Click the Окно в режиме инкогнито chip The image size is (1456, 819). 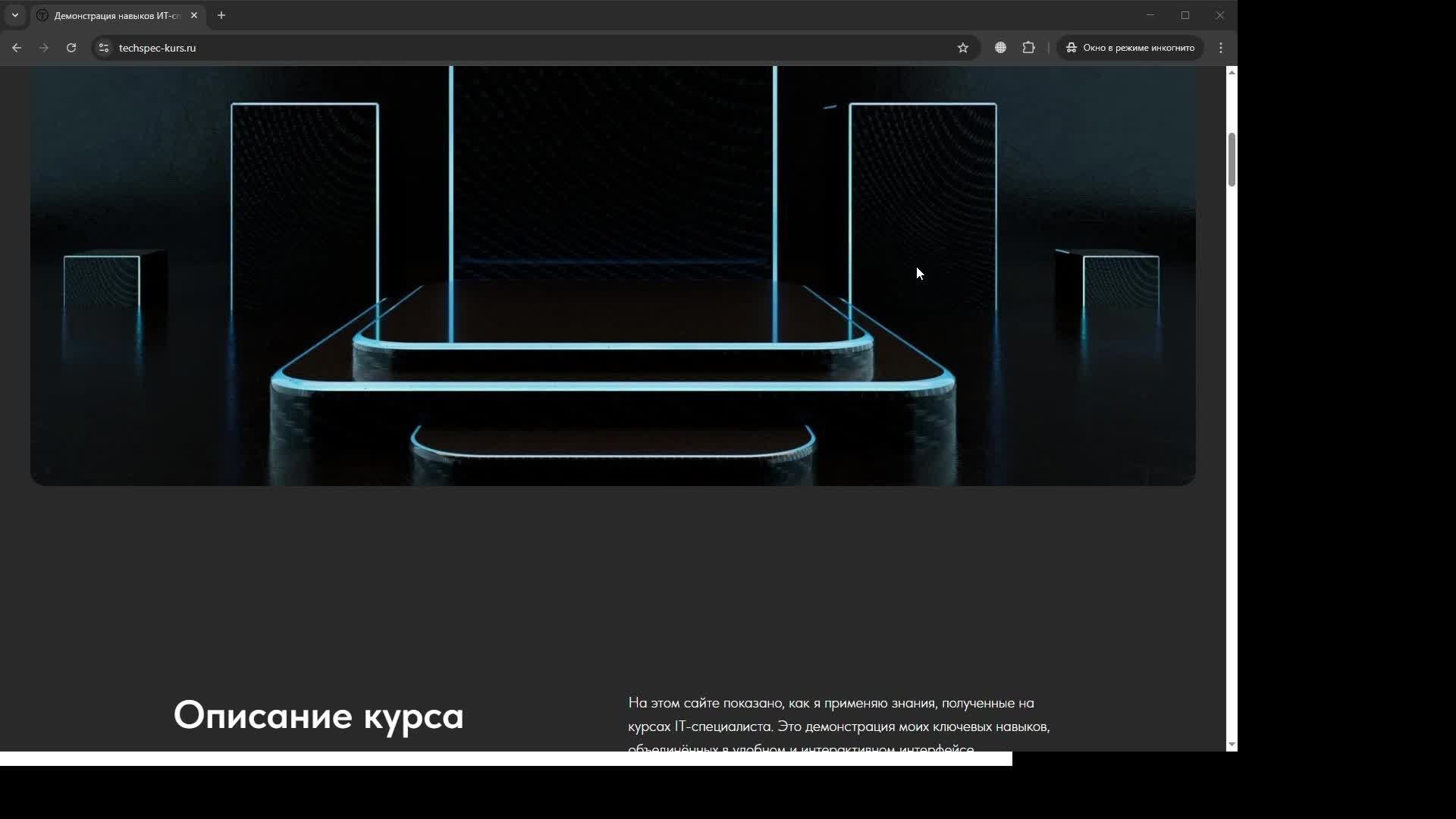coord(1130,48)
